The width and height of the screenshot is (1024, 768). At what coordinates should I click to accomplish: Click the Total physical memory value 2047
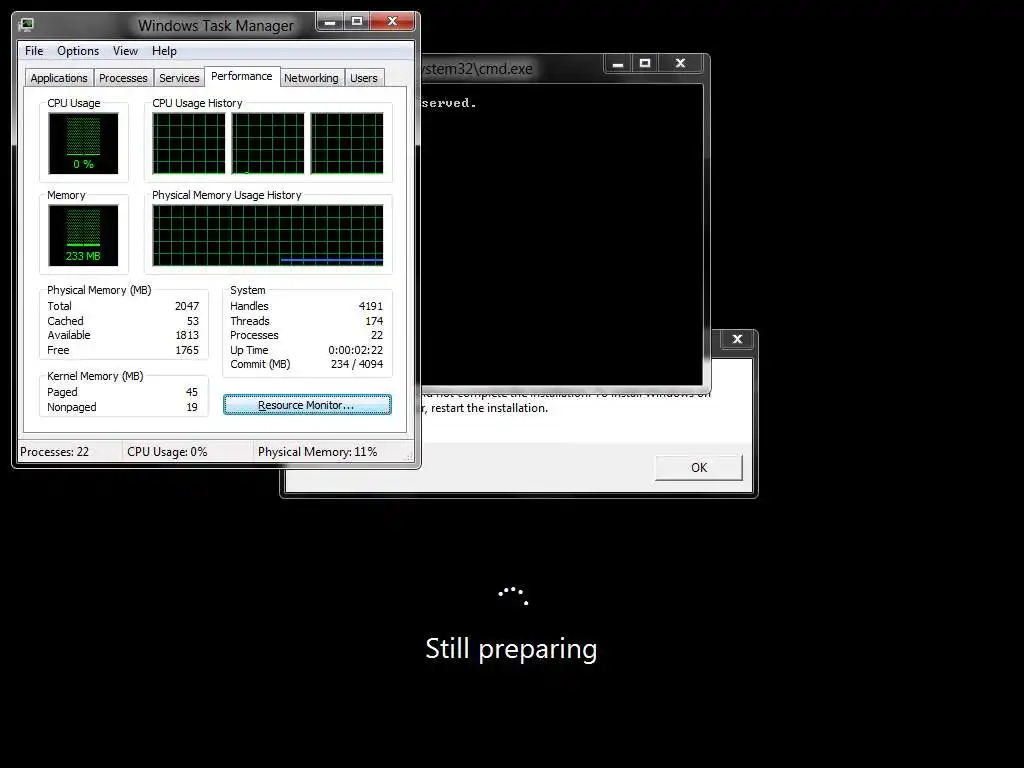[187, 306]
